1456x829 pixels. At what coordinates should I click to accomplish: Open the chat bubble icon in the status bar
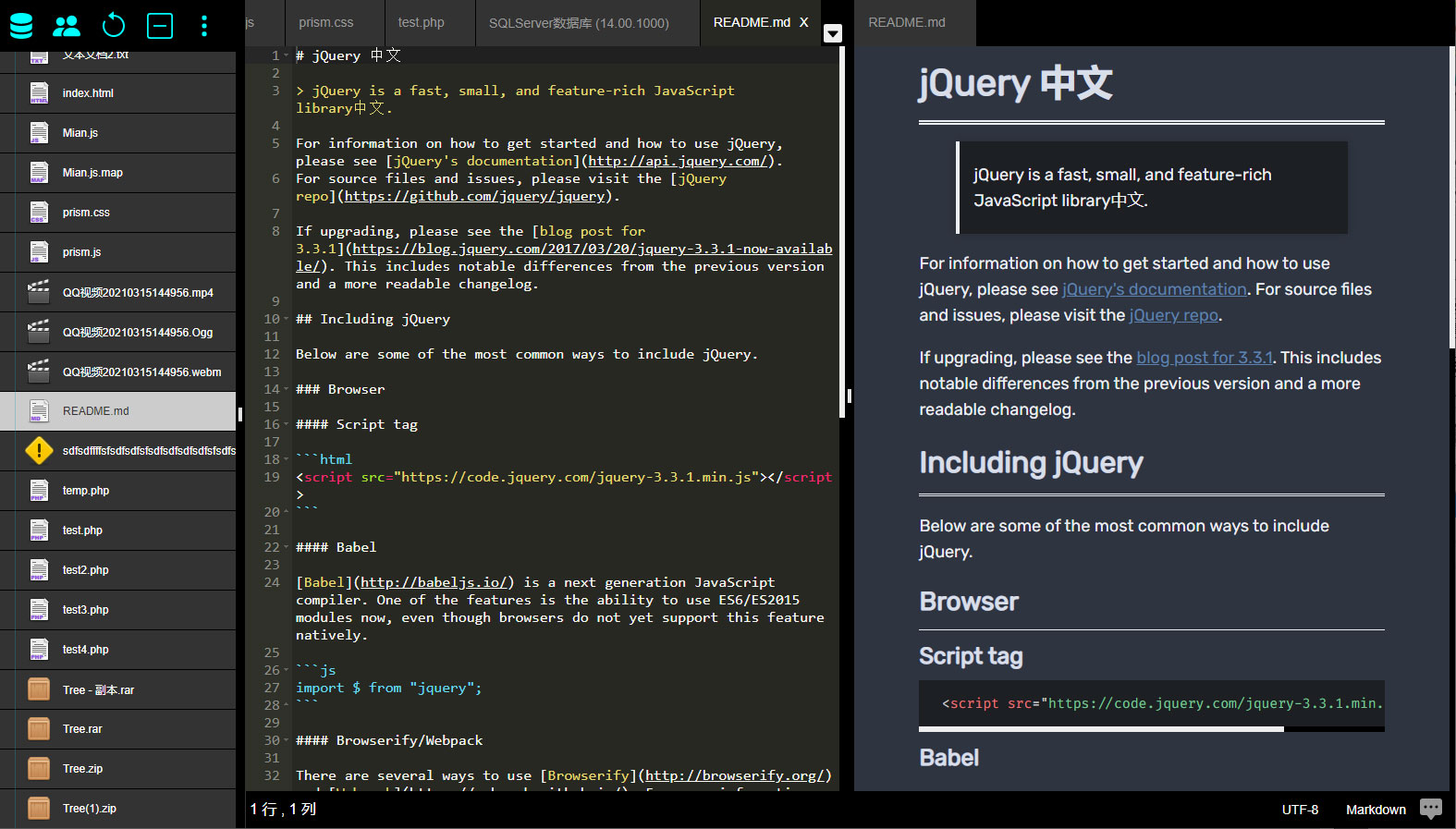tap(1431, 809)
